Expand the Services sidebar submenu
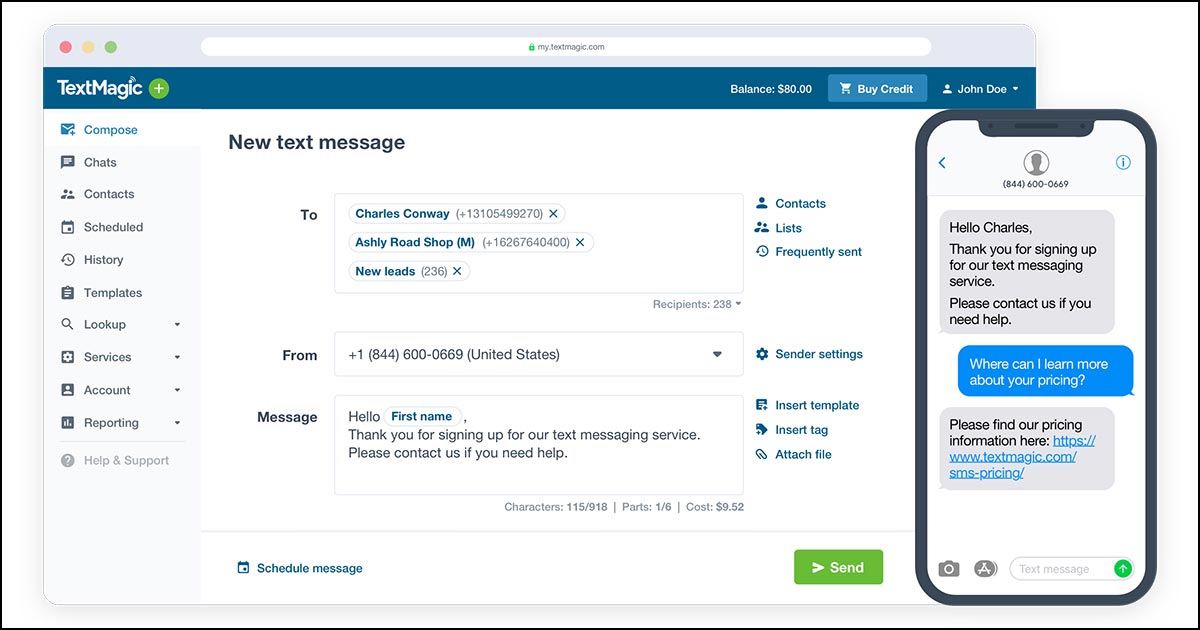The image size is (1200, 630). (x=177, y=357)
